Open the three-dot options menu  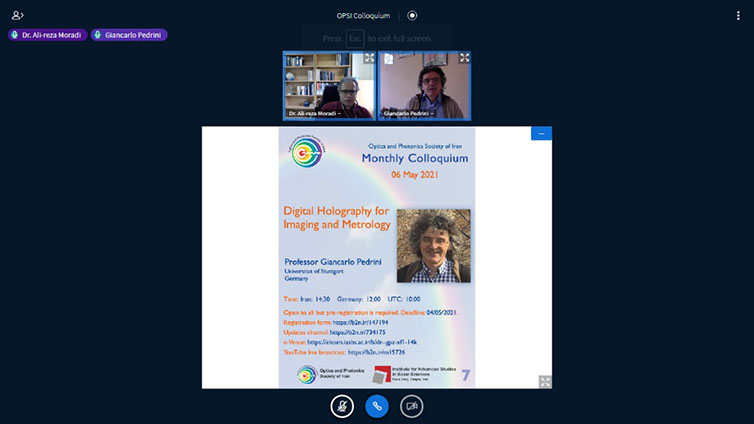738,15
